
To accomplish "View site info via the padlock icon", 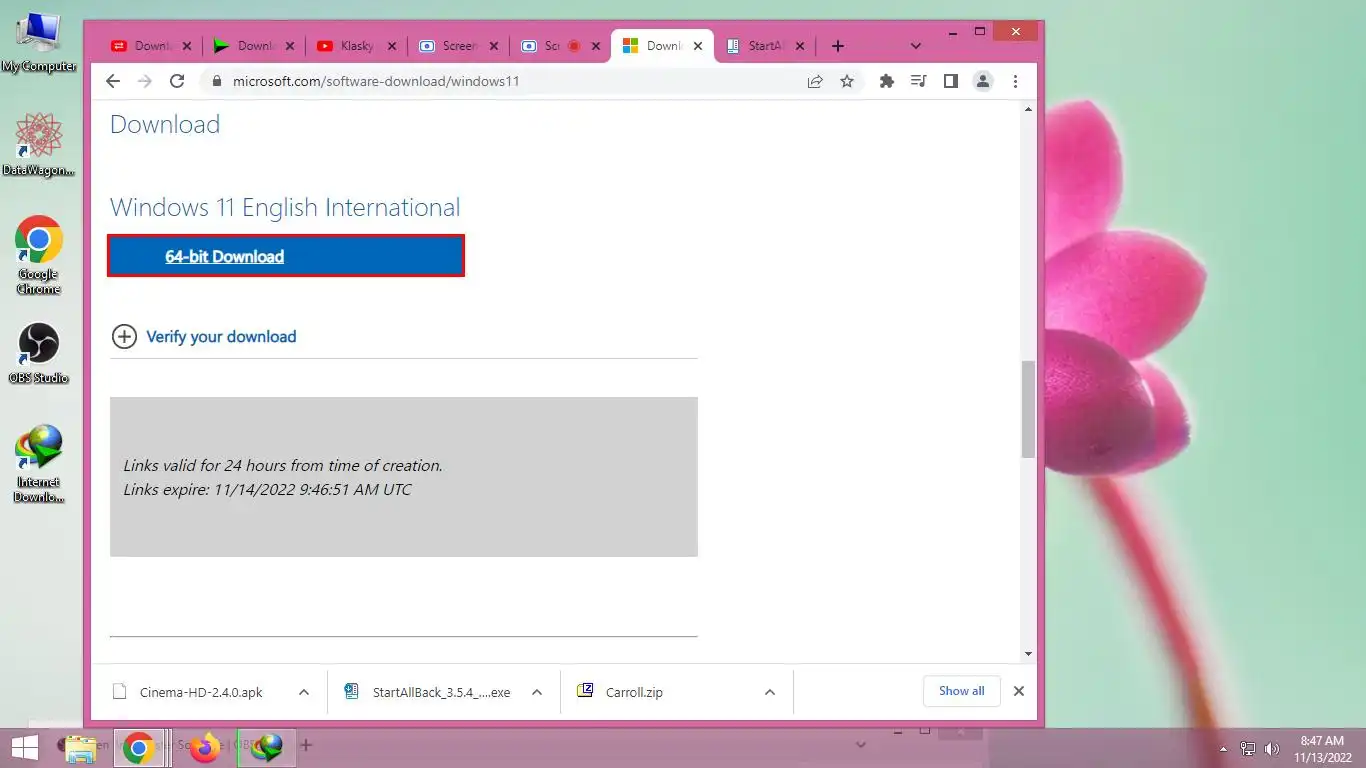I will coord(216,81).
